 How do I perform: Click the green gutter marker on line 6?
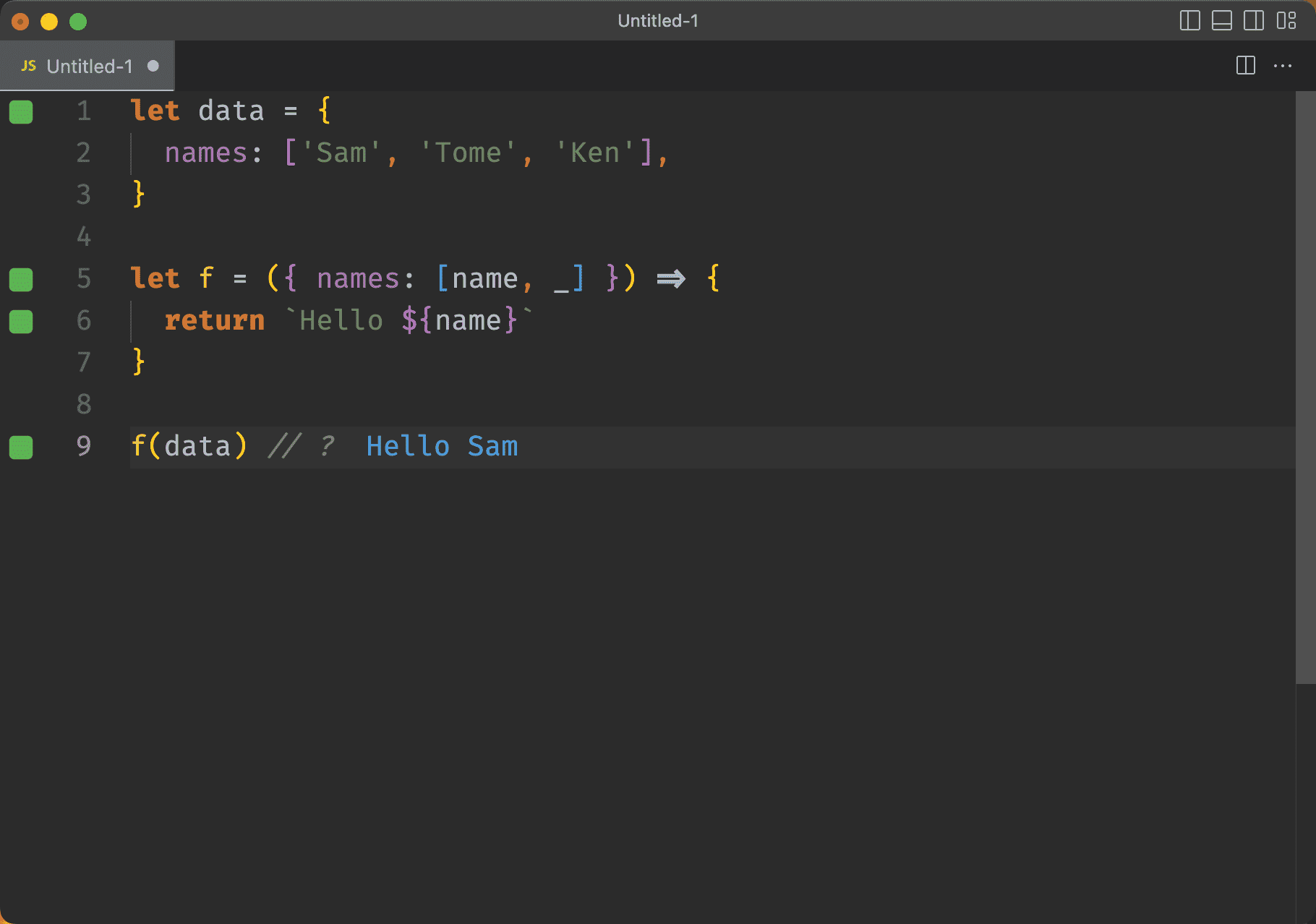pos(21,321)
